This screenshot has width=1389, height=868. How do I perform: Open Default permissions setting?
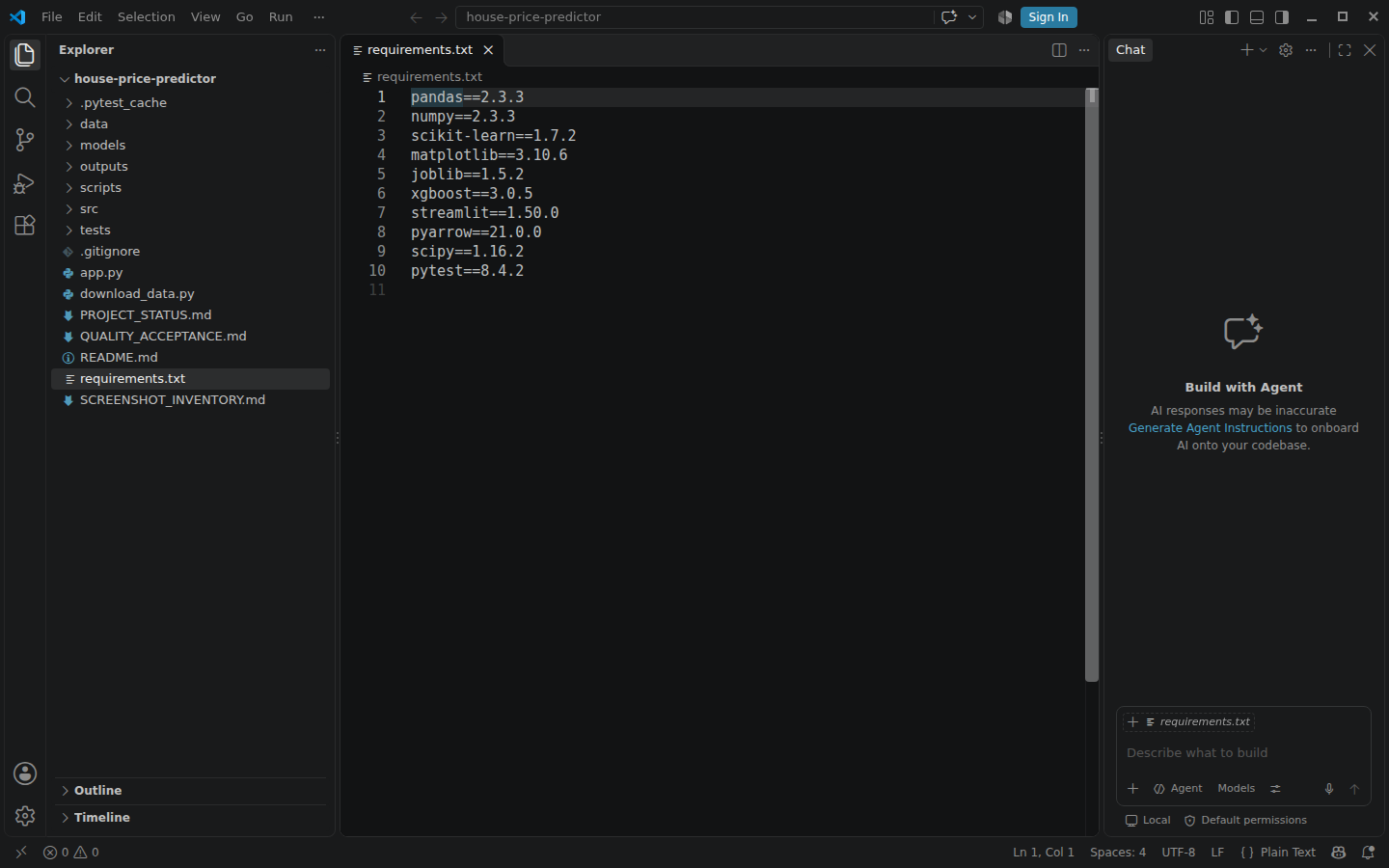[1245, 821]
